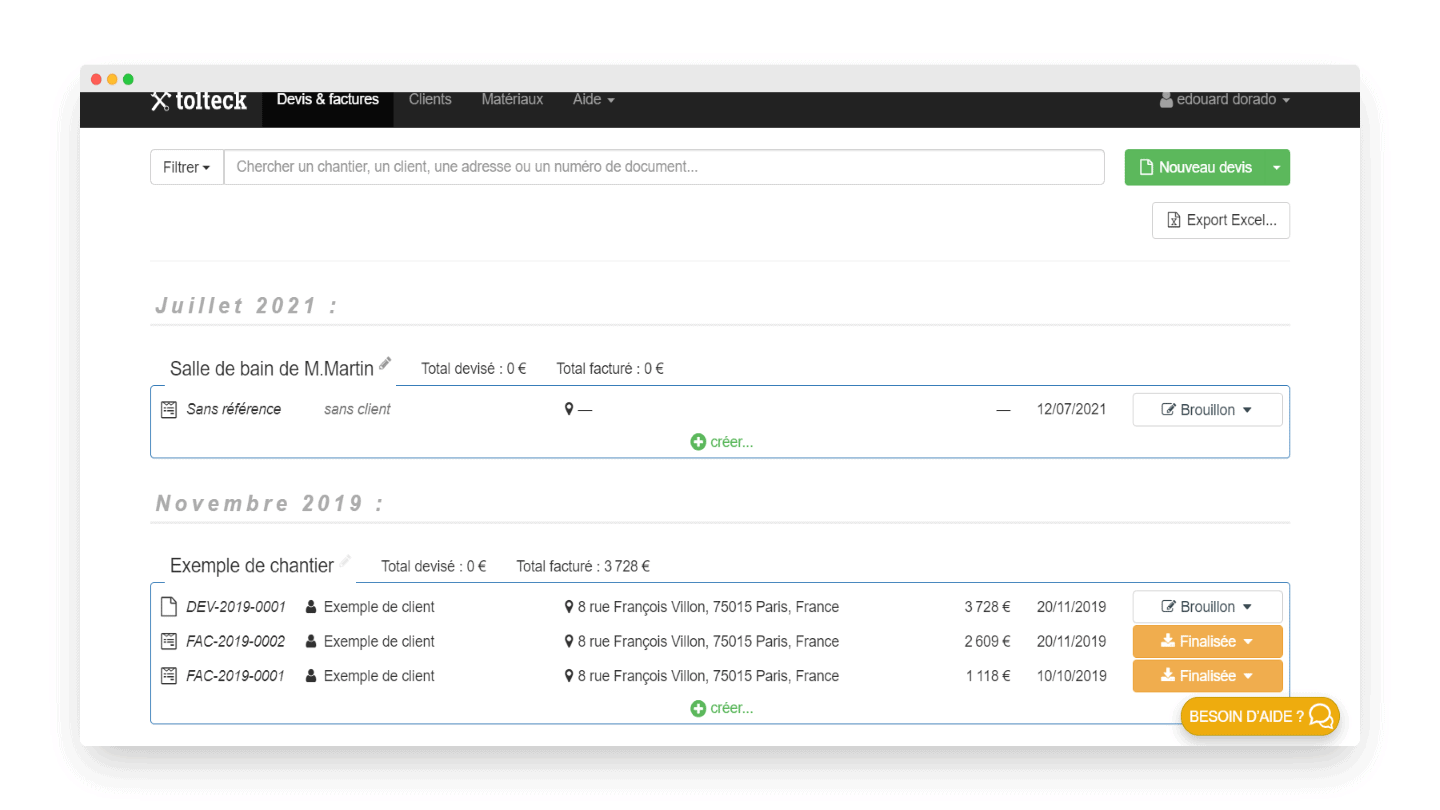Click Exemple de client on the DEV-2019-0001 row
The height and width of the screenshot is (810, 1440).
[x=379, y=607]
